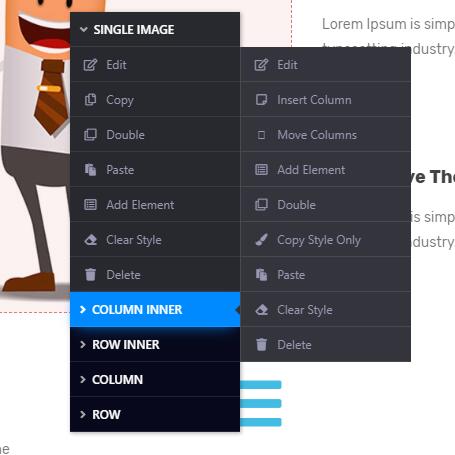This screenshot has height=455, width=455.
Task: Click the Insert Column icon in submenu
Action: point(261,100)
